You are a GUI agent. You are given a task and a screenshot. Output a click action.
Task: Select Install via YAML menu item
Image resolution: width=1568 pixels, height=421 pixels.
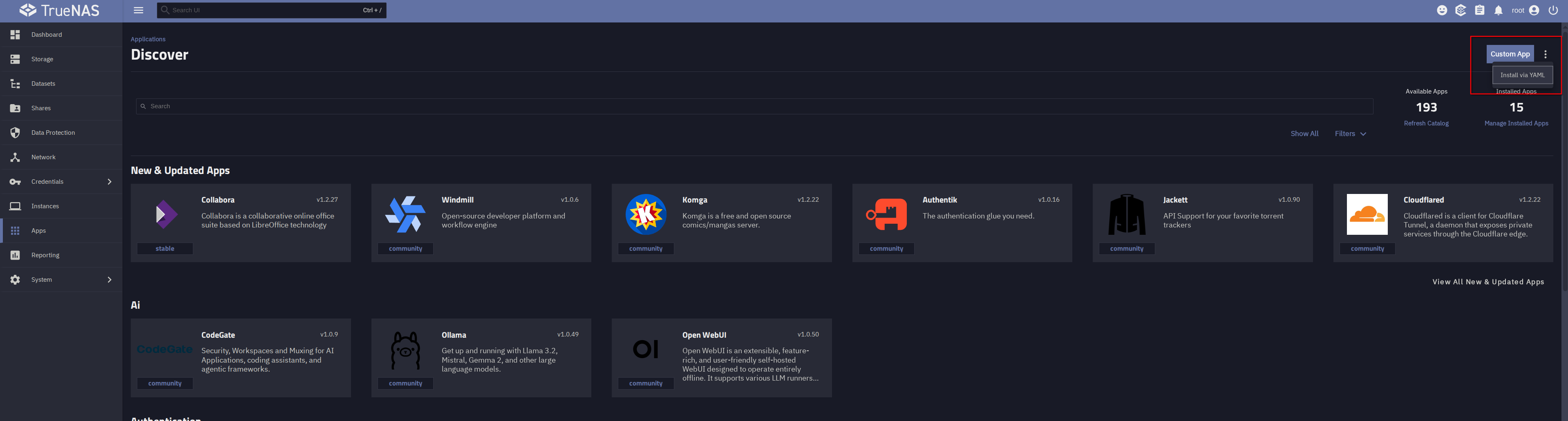point(1522,76)
